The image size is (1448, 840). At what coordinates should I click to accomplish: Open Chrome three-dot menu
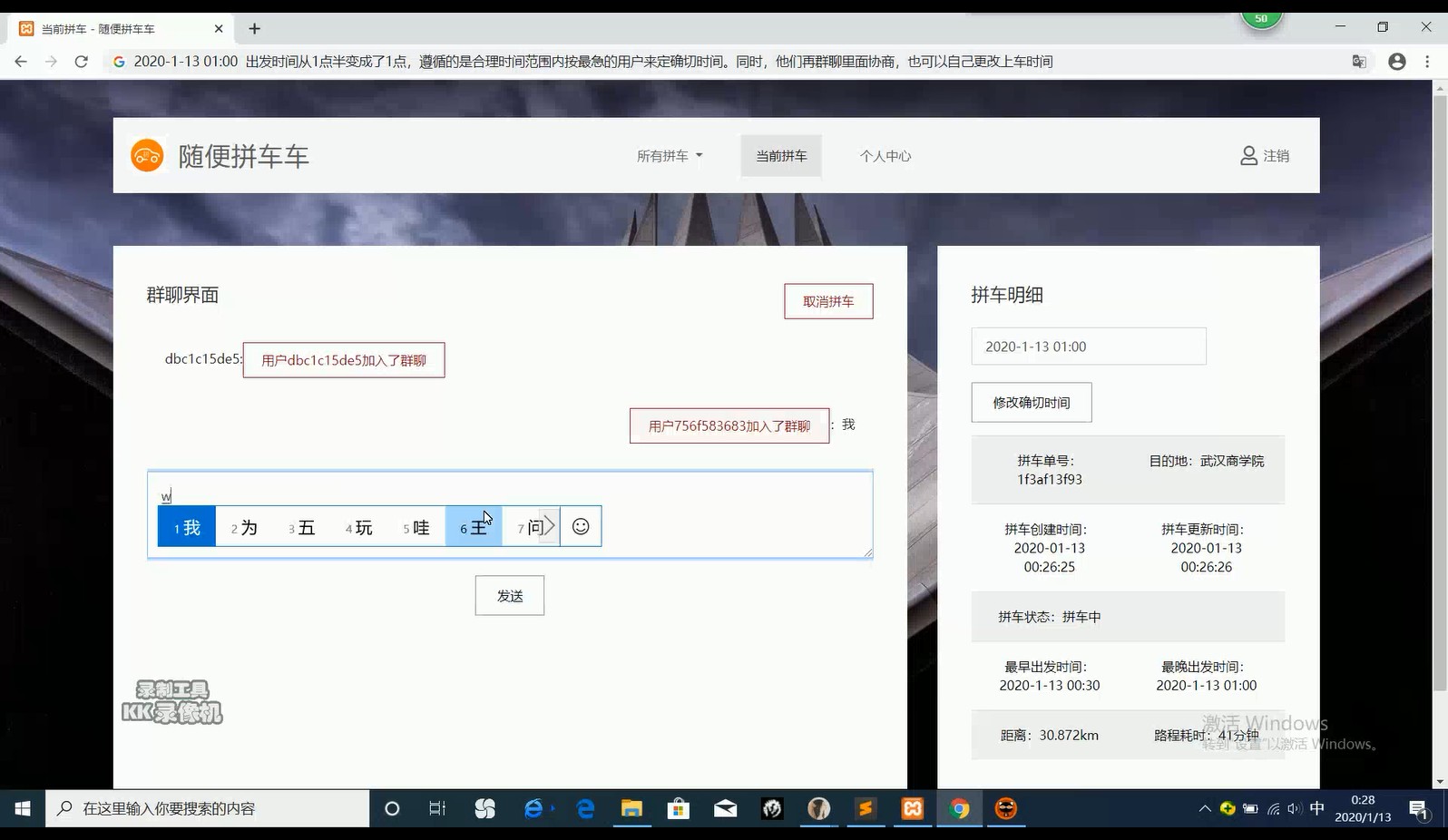click(x=1428, y=62)
